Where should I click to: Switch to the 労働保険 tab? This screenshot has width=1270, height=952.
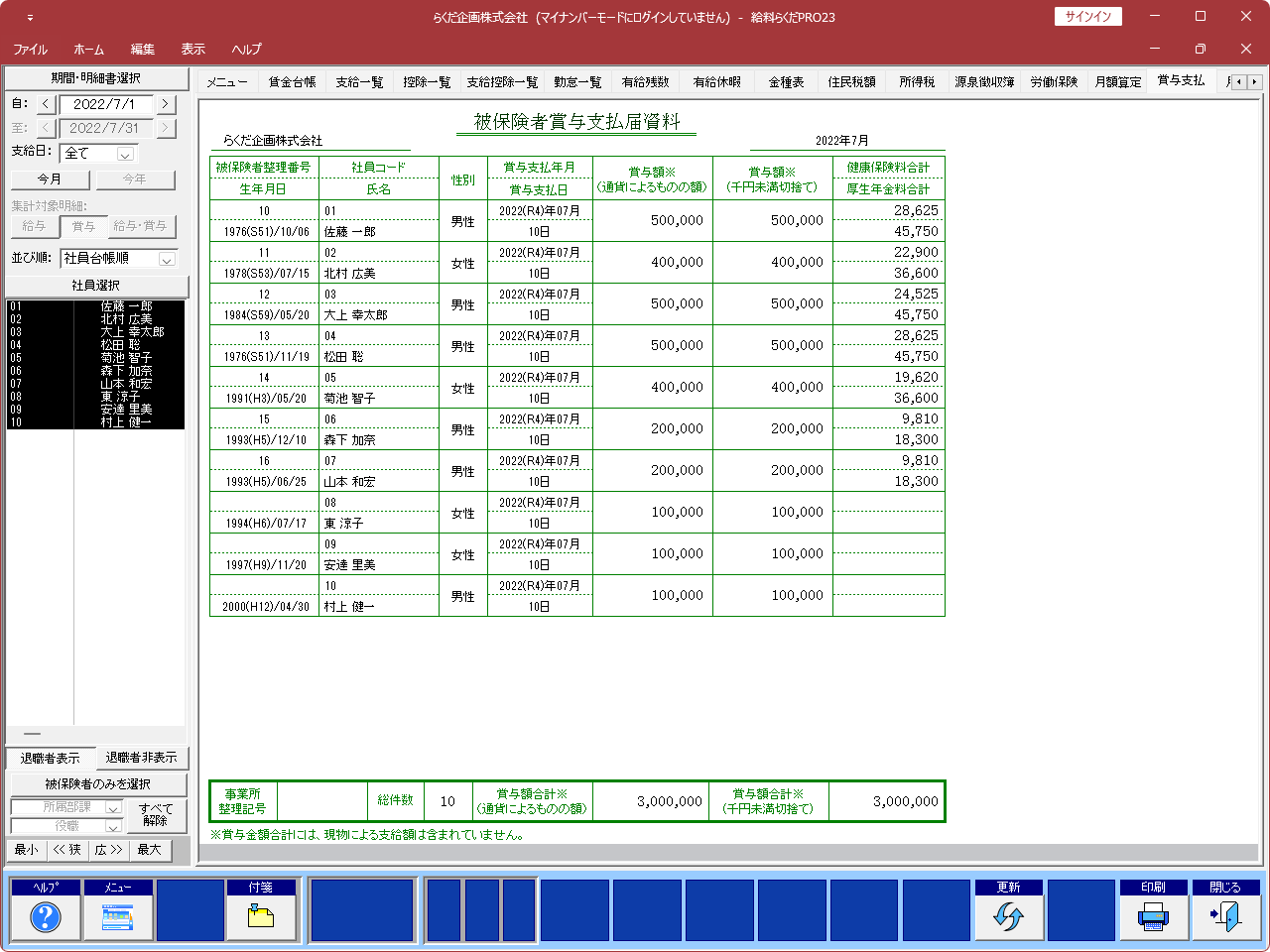click(1054, 82)
